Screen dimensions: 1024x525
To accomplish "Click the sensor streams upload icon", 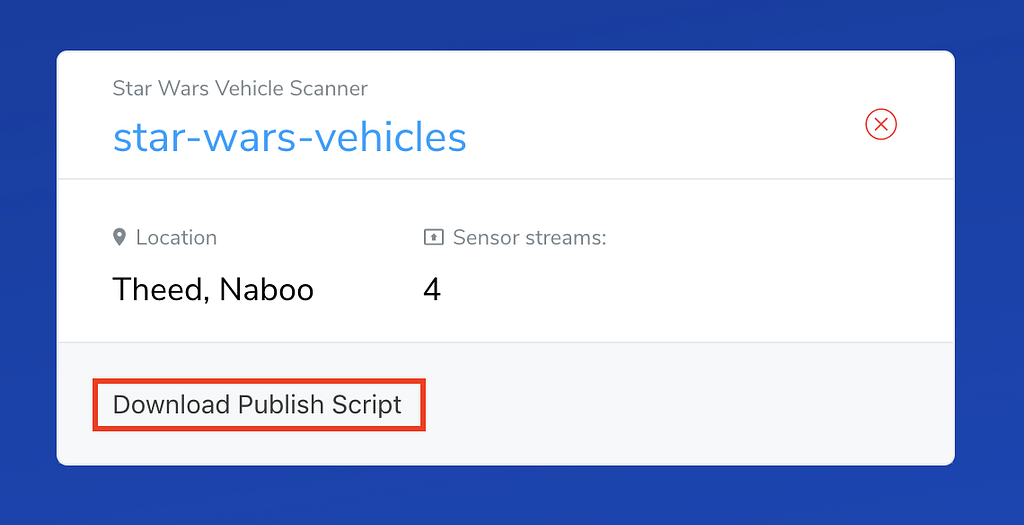I will 434,237.
